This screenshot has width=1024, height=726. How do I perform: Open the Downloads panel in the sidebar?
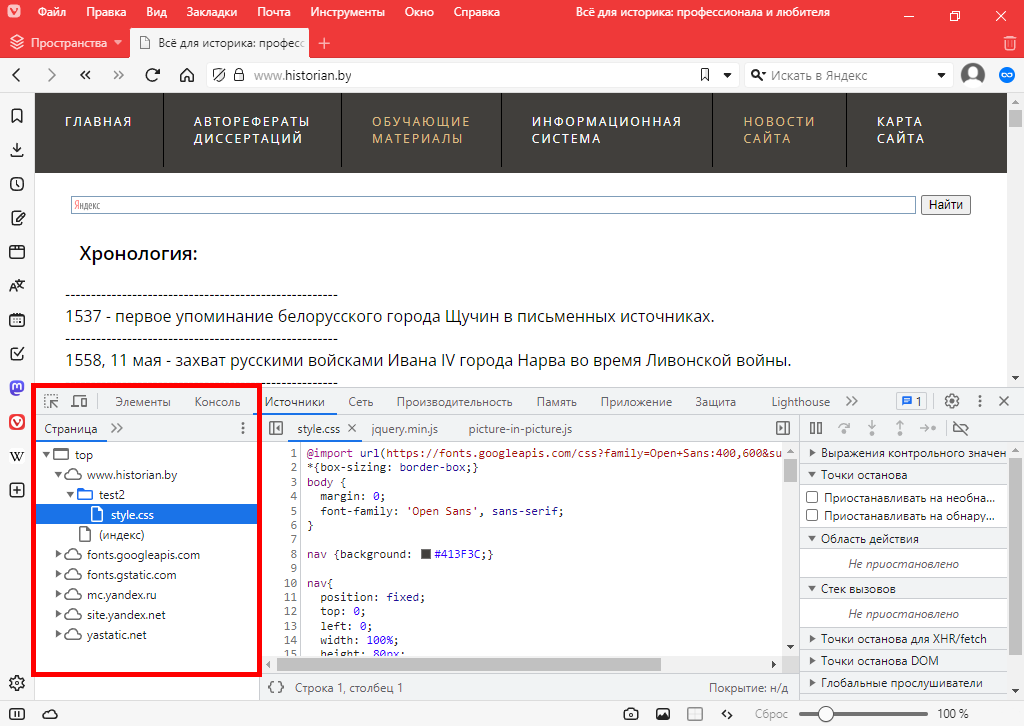17,150
